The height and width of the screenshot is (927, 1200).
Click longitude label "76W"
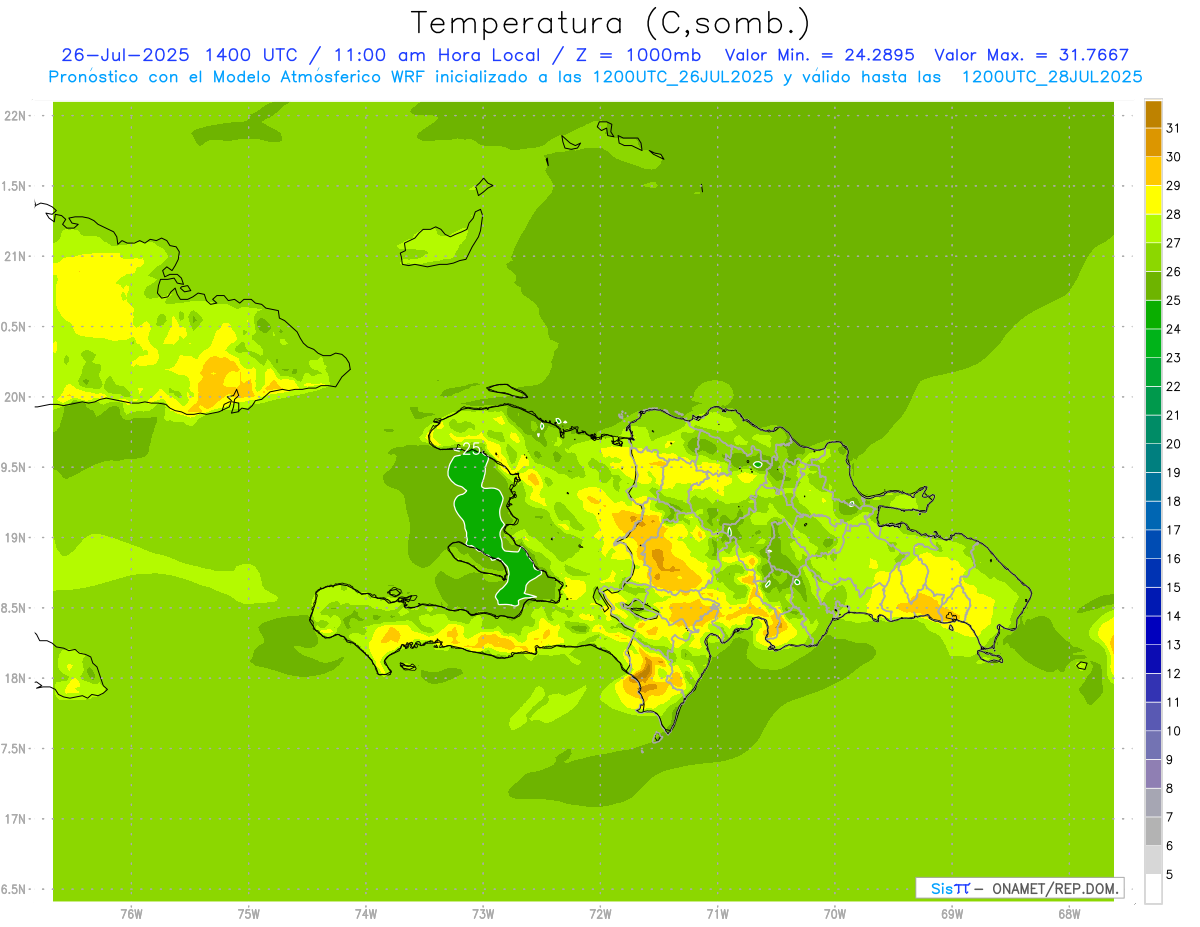coord(131,914)
